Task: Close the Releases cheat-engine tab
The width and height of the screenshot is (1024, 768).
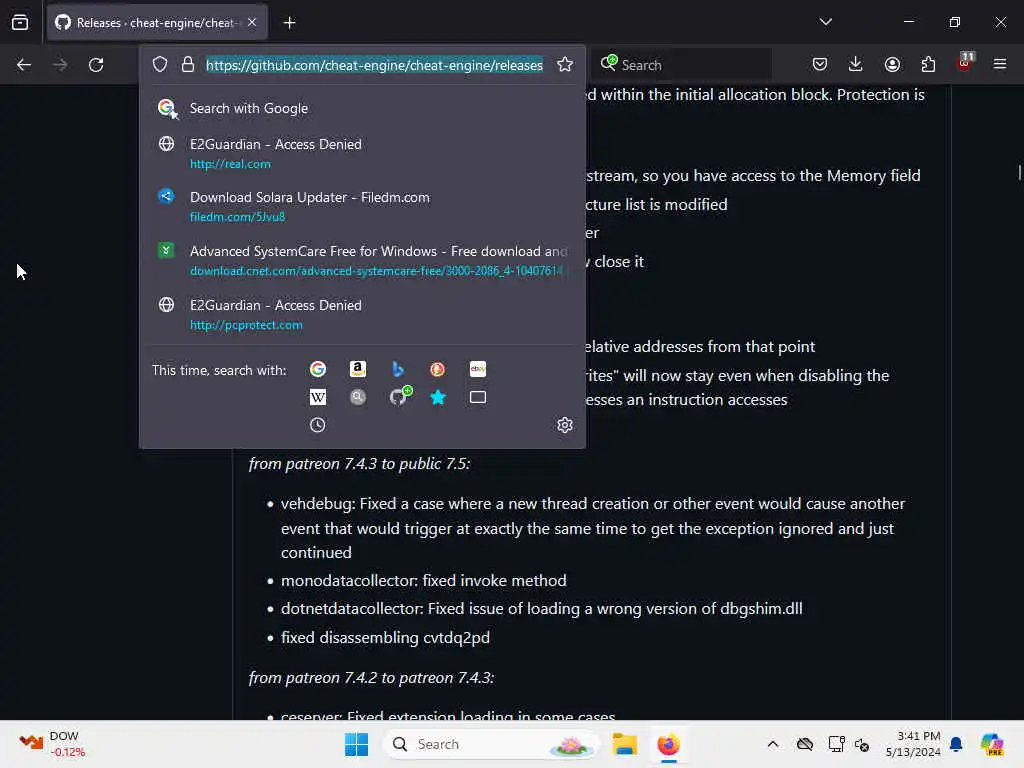Action: [252, 23]
